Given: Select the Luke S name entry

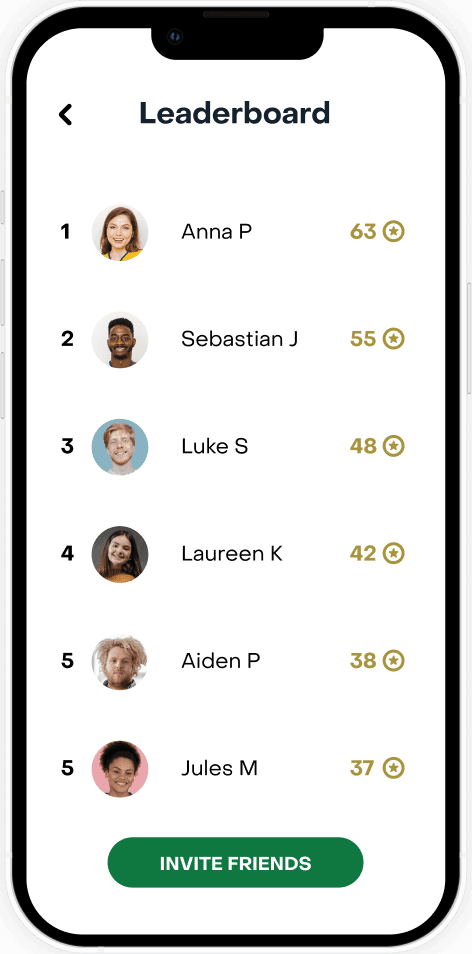Looking at the screenshot, I should coord(215,446).
